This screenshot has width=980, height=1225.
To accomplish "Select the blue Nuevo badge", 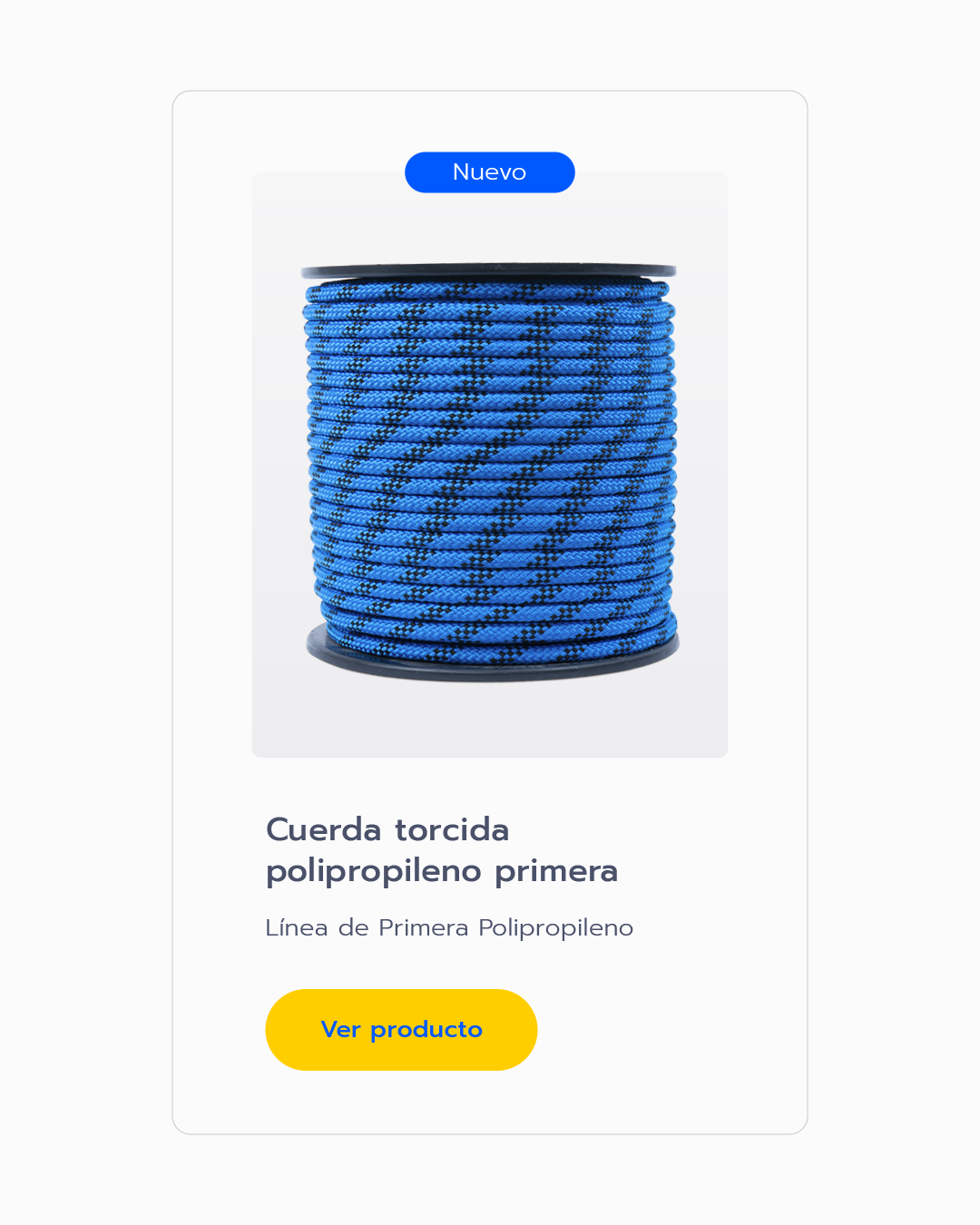I will (x=490, y=172).
